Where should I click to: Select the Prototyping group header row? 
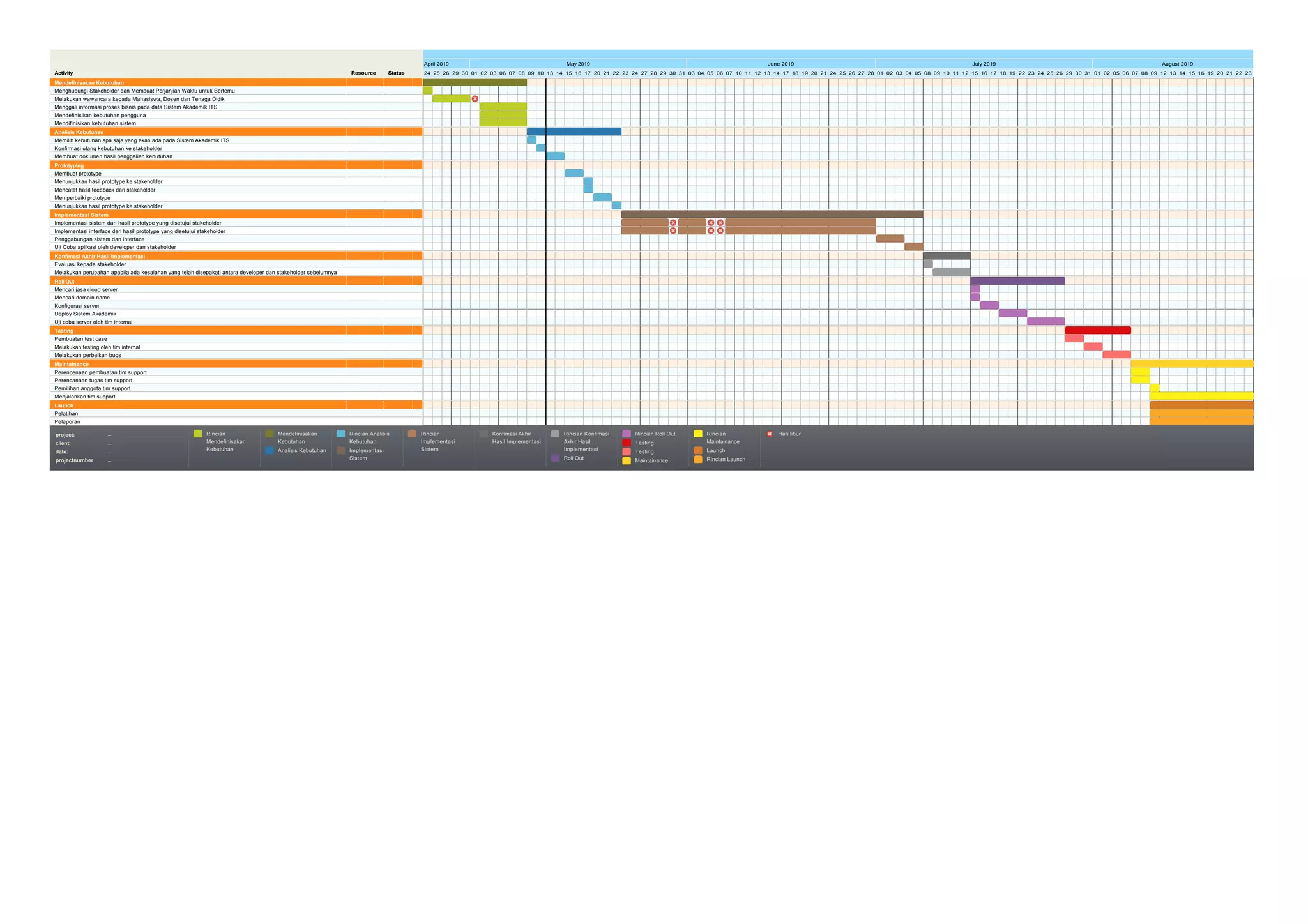pos(69,166)
